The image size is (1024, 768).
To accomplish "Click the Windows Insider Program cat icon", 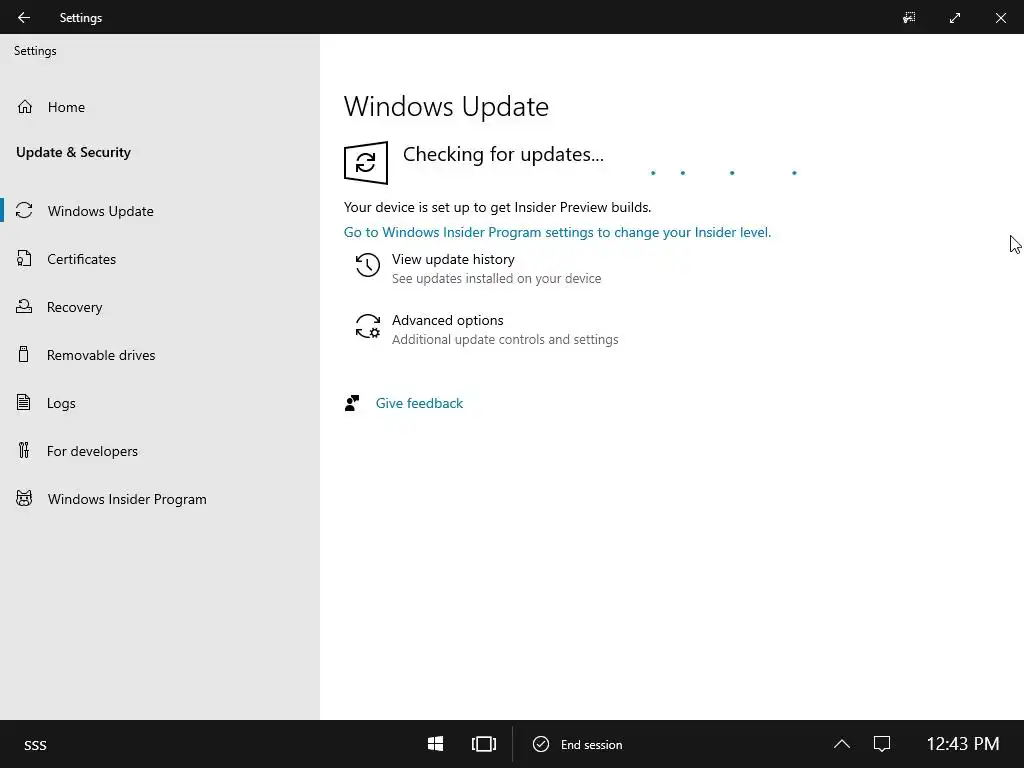I will [24, 499].
